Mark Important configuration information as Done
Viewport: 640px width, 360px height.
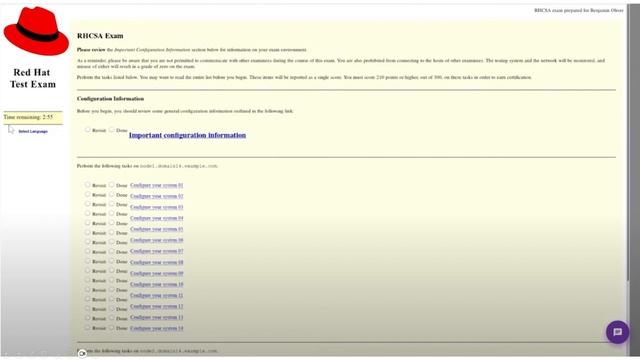tap(111, 129)
